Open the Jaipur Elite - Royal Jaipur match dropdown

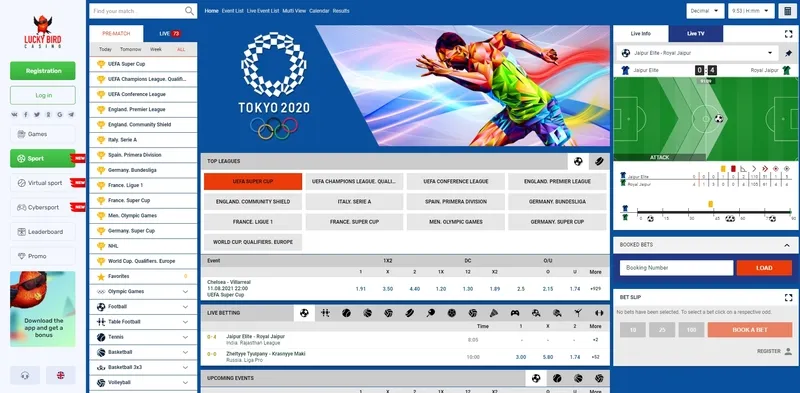[x=697, y=53]
